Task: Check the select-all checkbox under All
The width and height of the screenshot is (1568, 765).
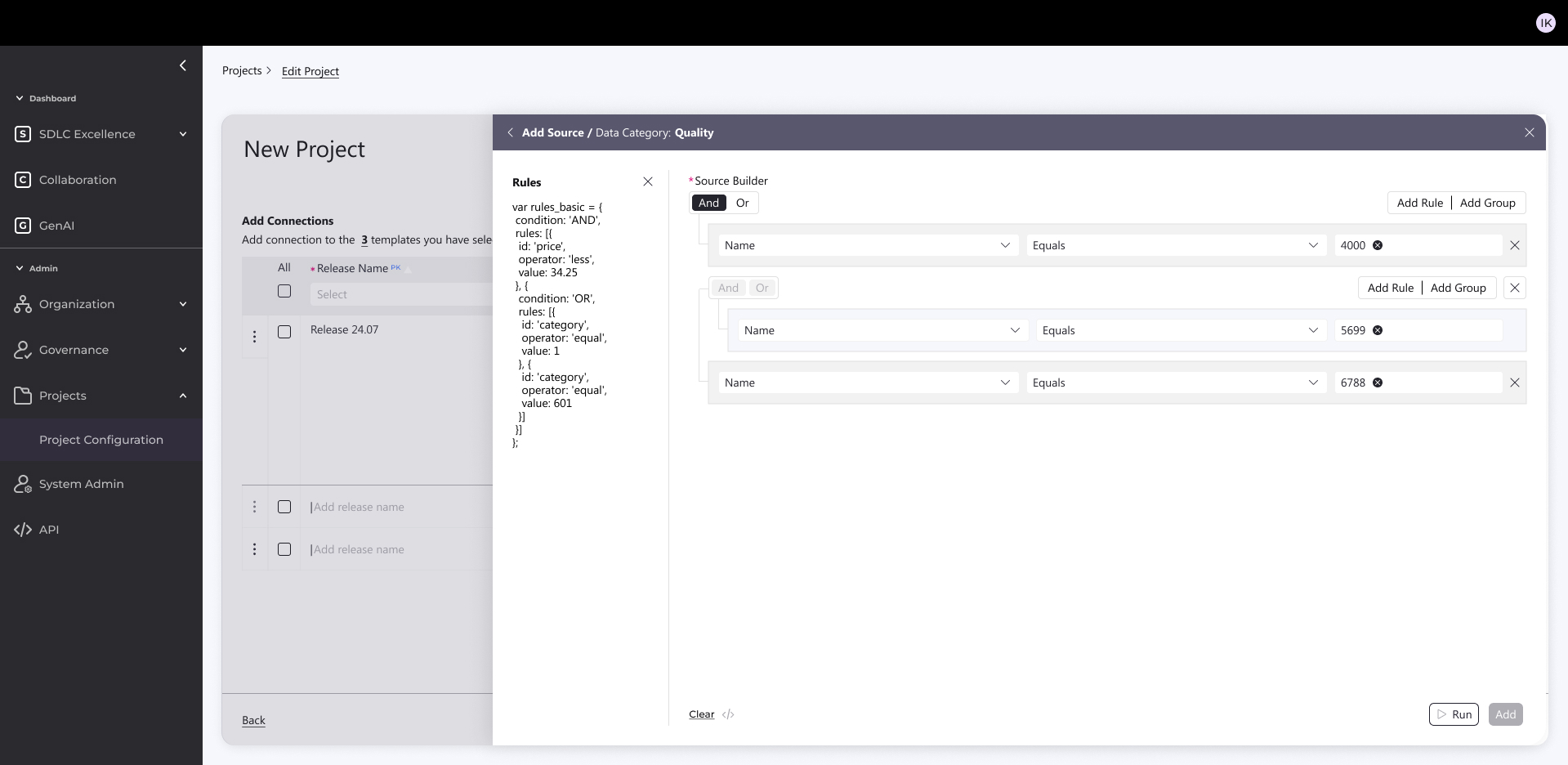Action: pyautogui.click(x=284, y=291)
